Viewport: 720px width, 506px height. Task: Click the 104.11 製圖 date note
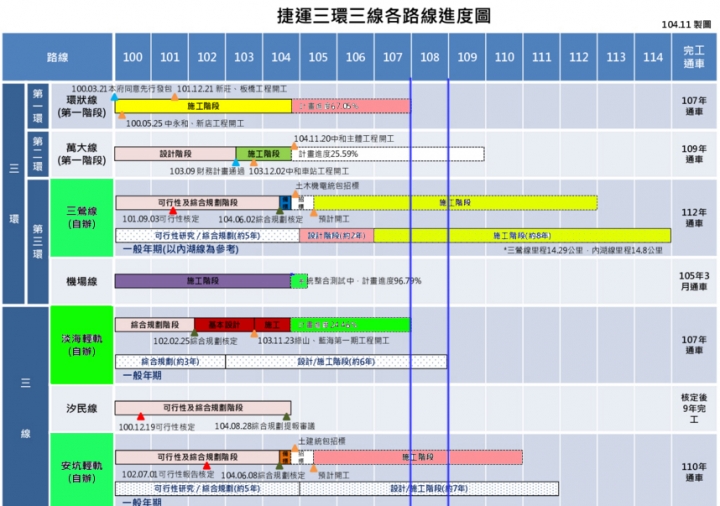686,25
